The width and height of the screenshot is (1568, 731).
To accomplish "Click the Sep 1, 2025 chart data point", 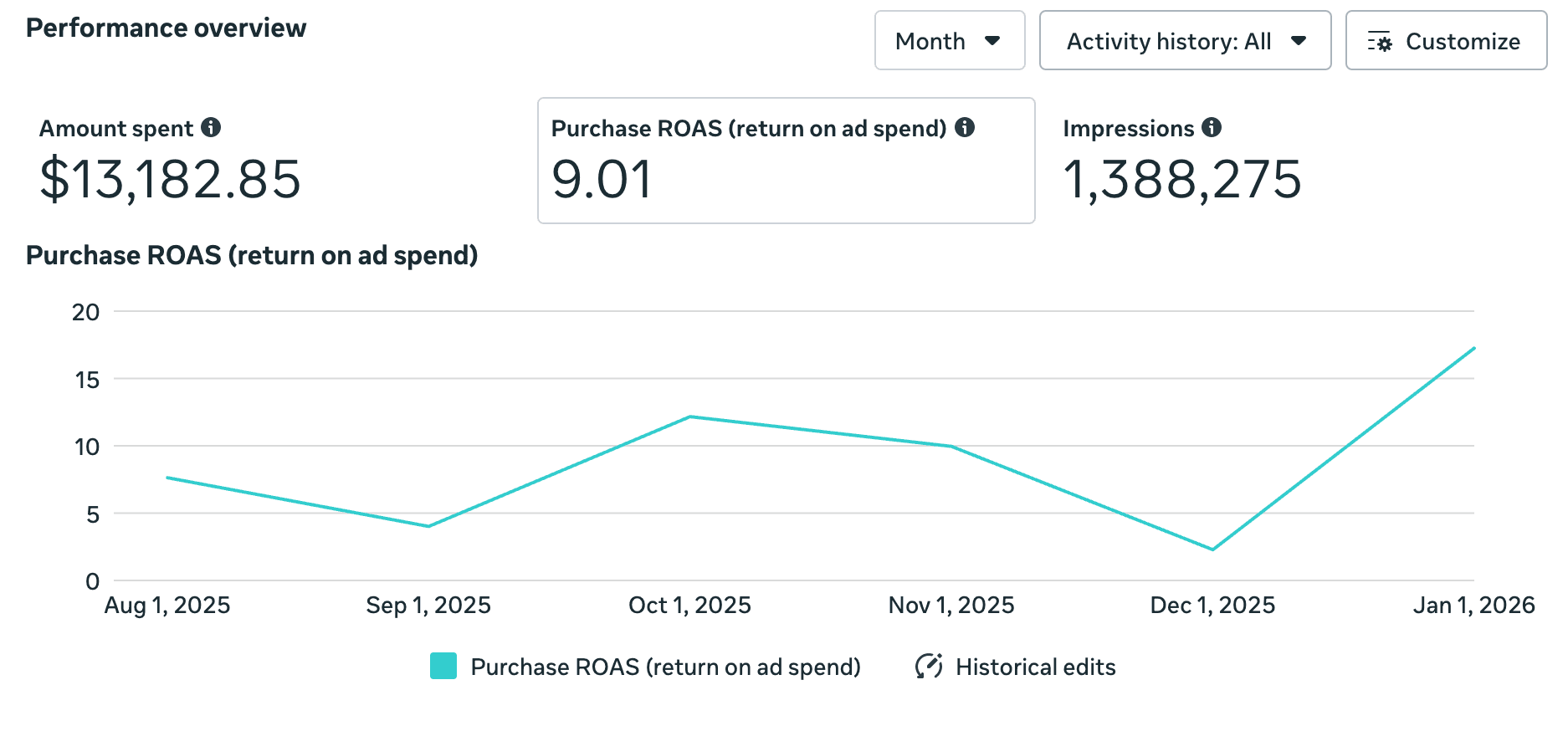I will coord(428,526).
